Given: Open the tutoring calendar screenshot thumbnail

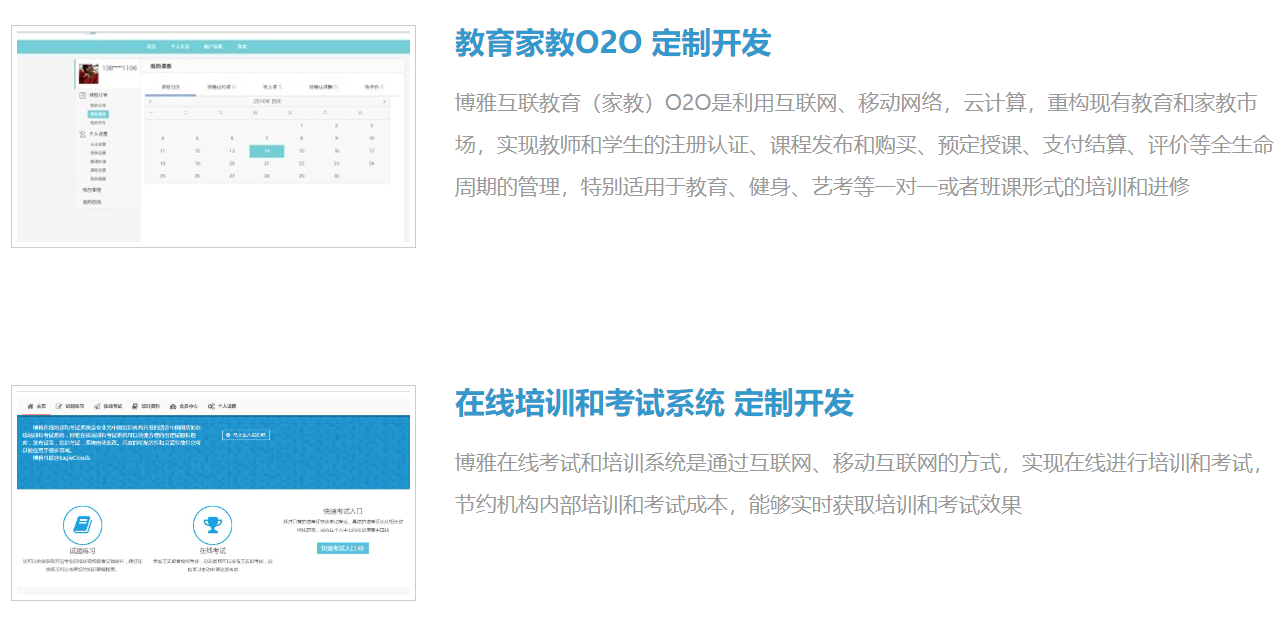Looking at the screenshot, I should point(213,137).
